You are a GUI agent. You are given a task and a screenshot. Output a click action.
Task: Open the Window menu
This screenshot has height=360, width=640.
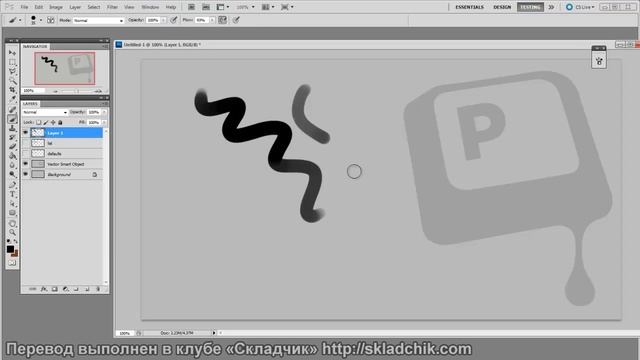click(x=150, y=7)
